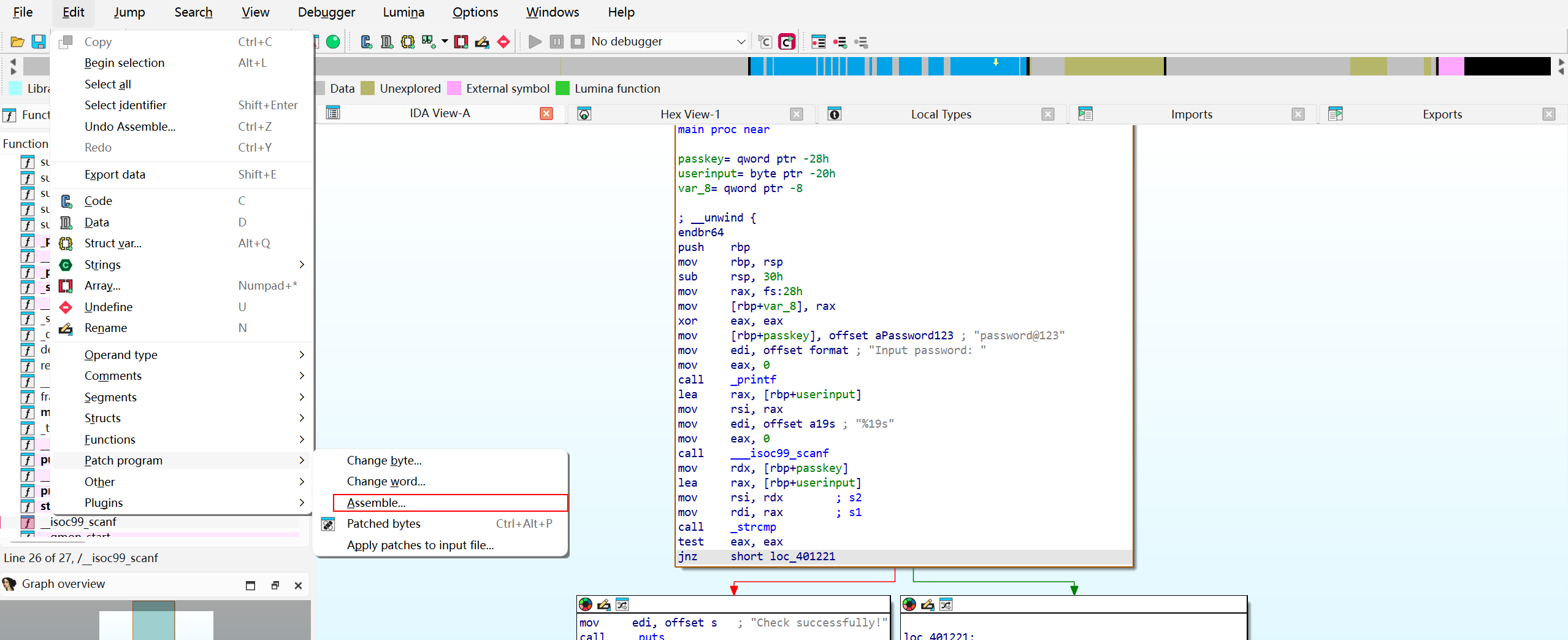Switch to the Exports tab
The width and height of the screenshot is (1568, 640).
1442,114
